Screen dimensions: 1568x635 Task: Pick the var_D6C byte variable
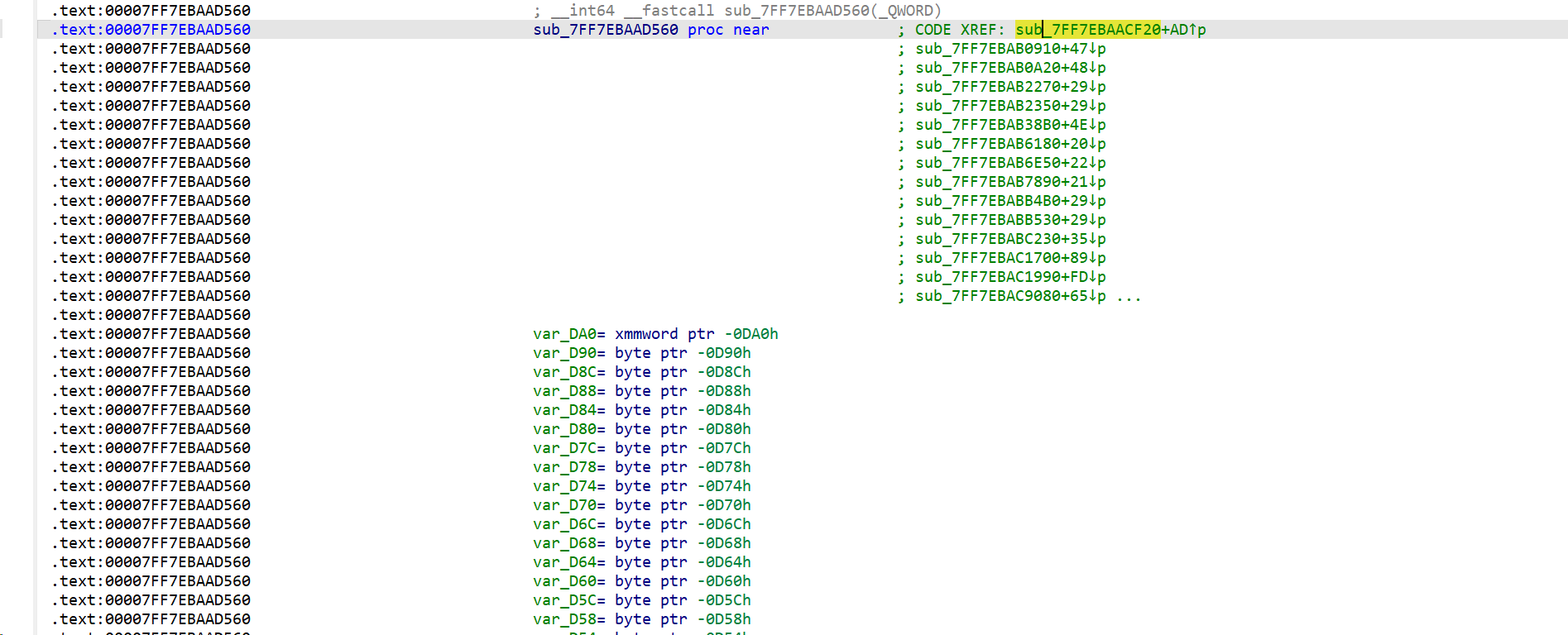point(564,524)
